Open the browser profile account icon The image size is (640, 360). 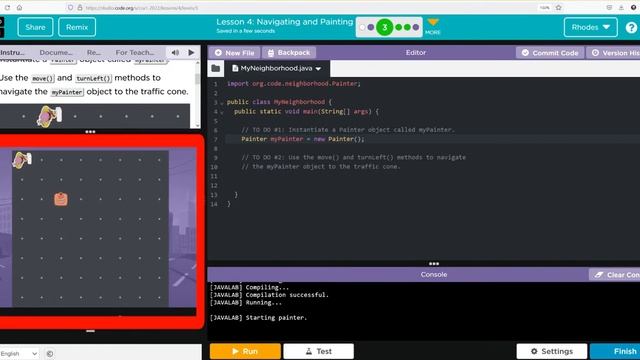pyautogui.click(x=633, y=8)
